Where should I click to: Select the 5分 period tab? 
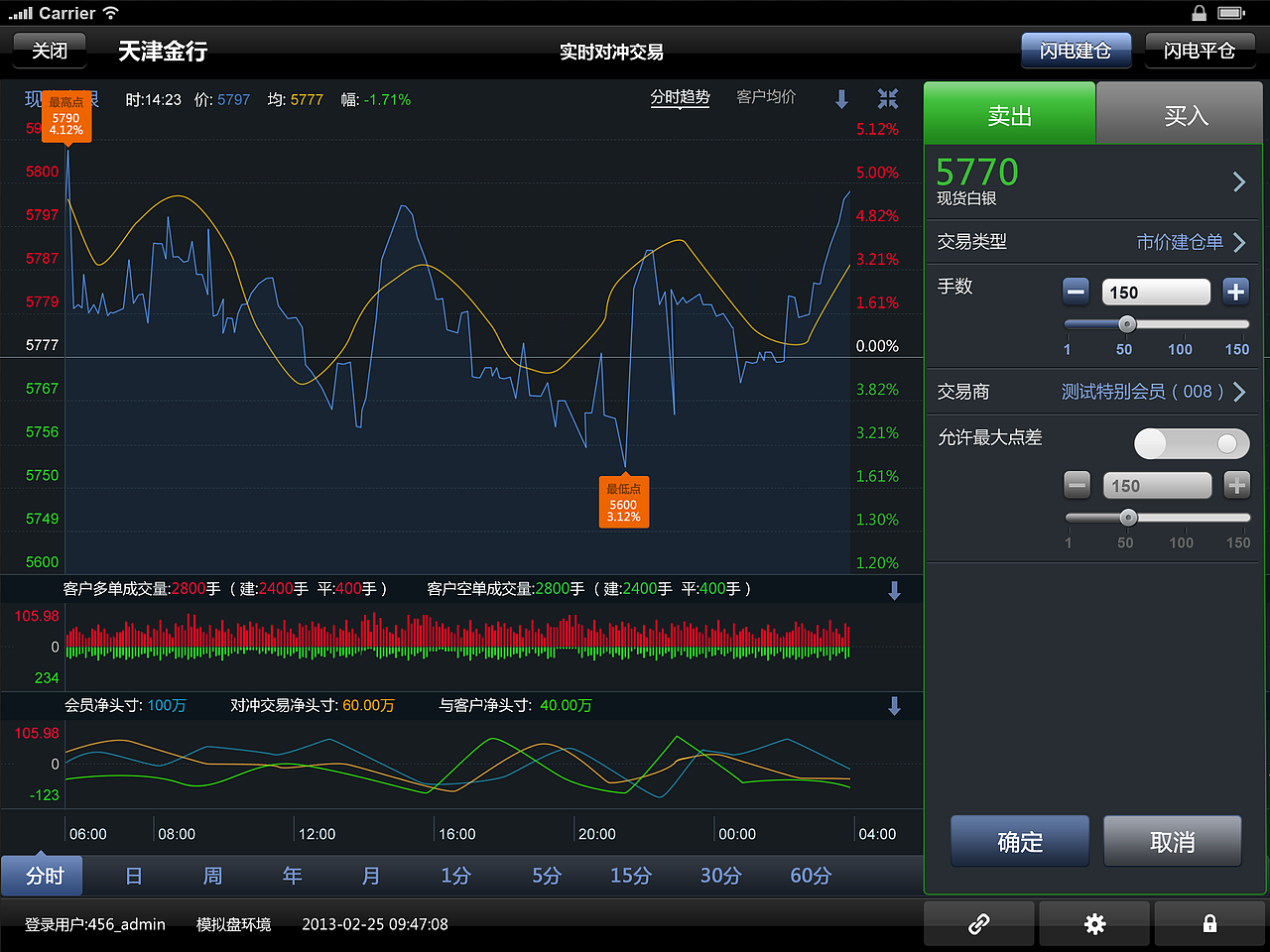[547, 876]
